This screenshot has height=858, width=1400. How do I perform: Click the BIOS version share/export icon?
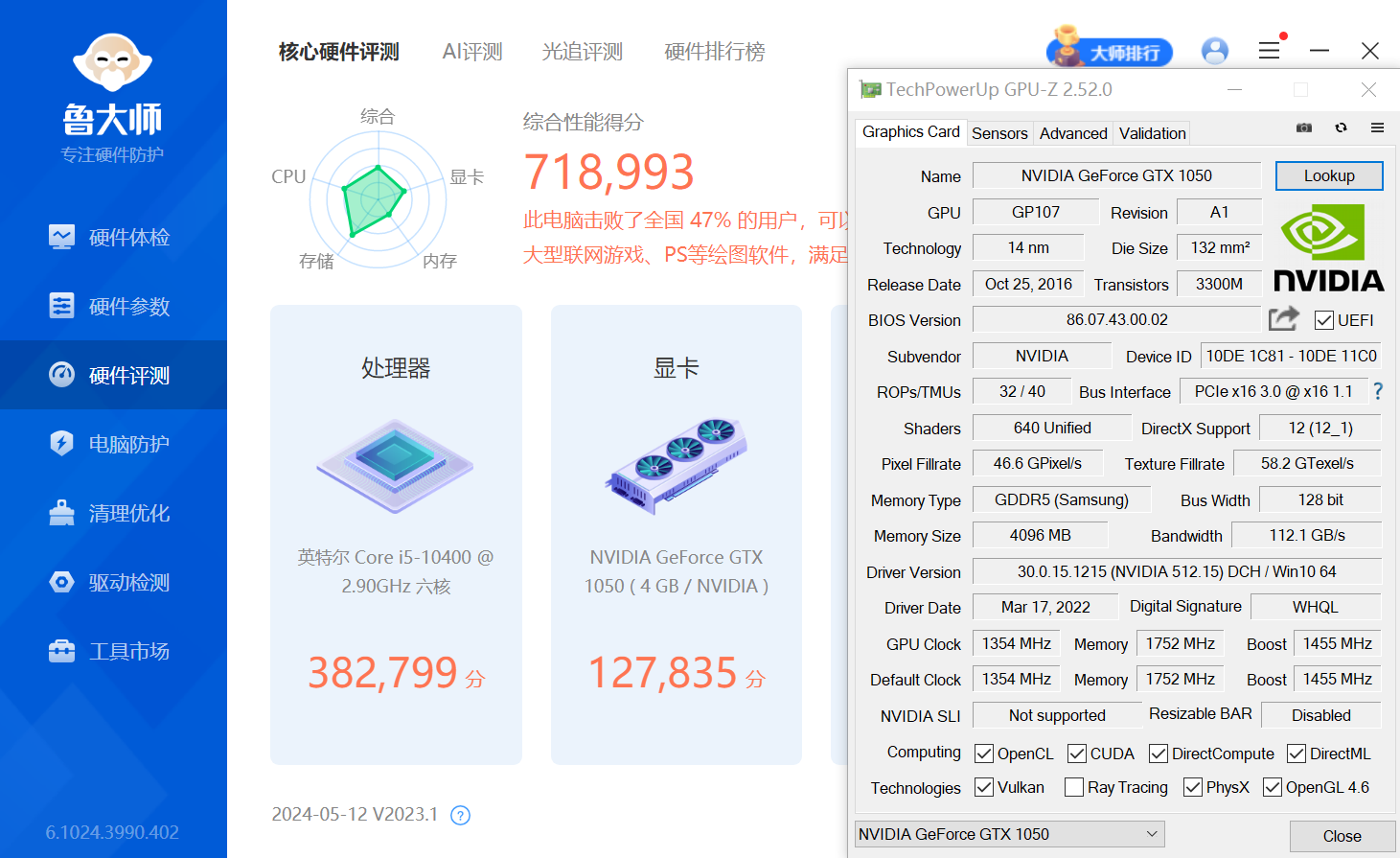click(x=1284, y=318)
